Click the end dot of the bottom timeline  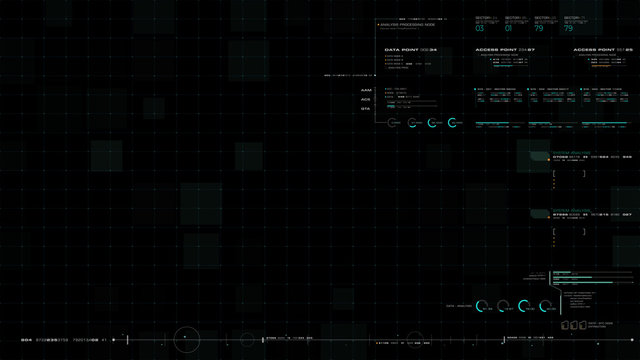[632, 340]
